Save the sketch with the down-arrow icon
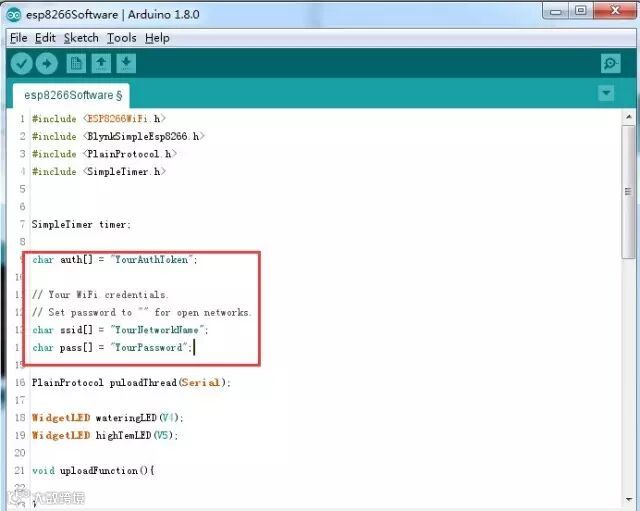 pos(126,63)
